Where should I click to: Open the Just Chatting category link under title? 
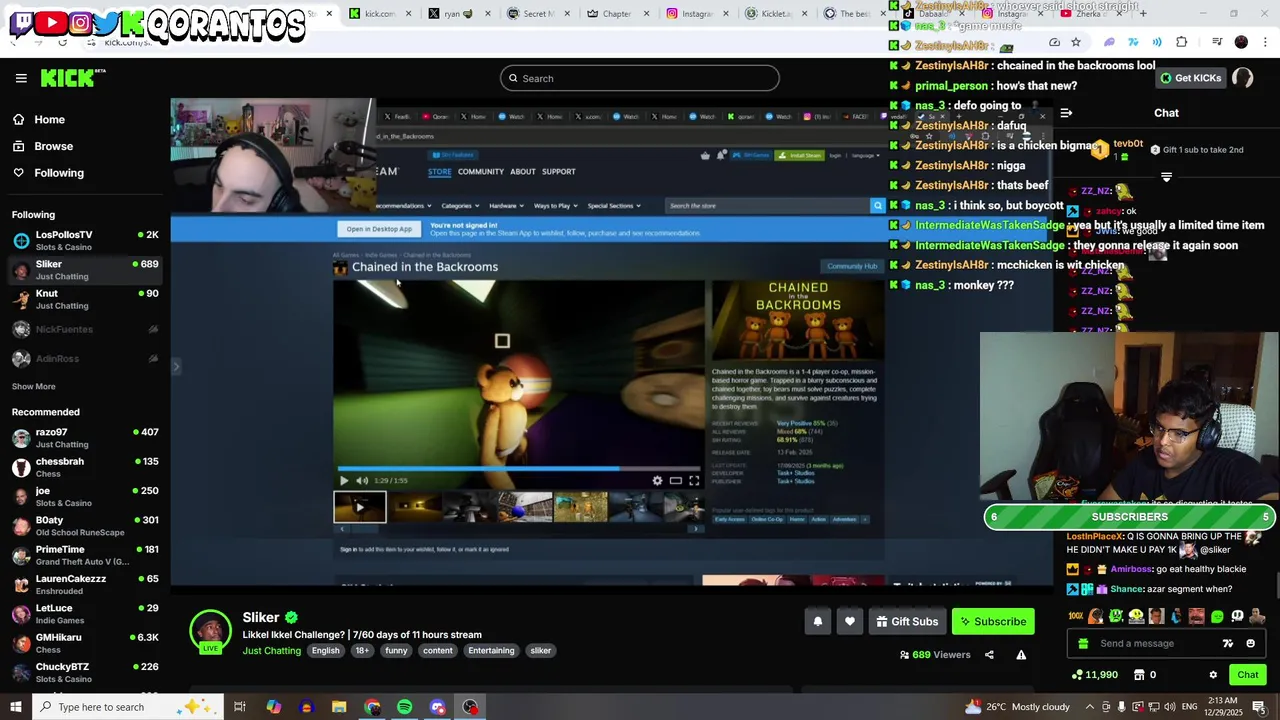(x=271, y=651)
